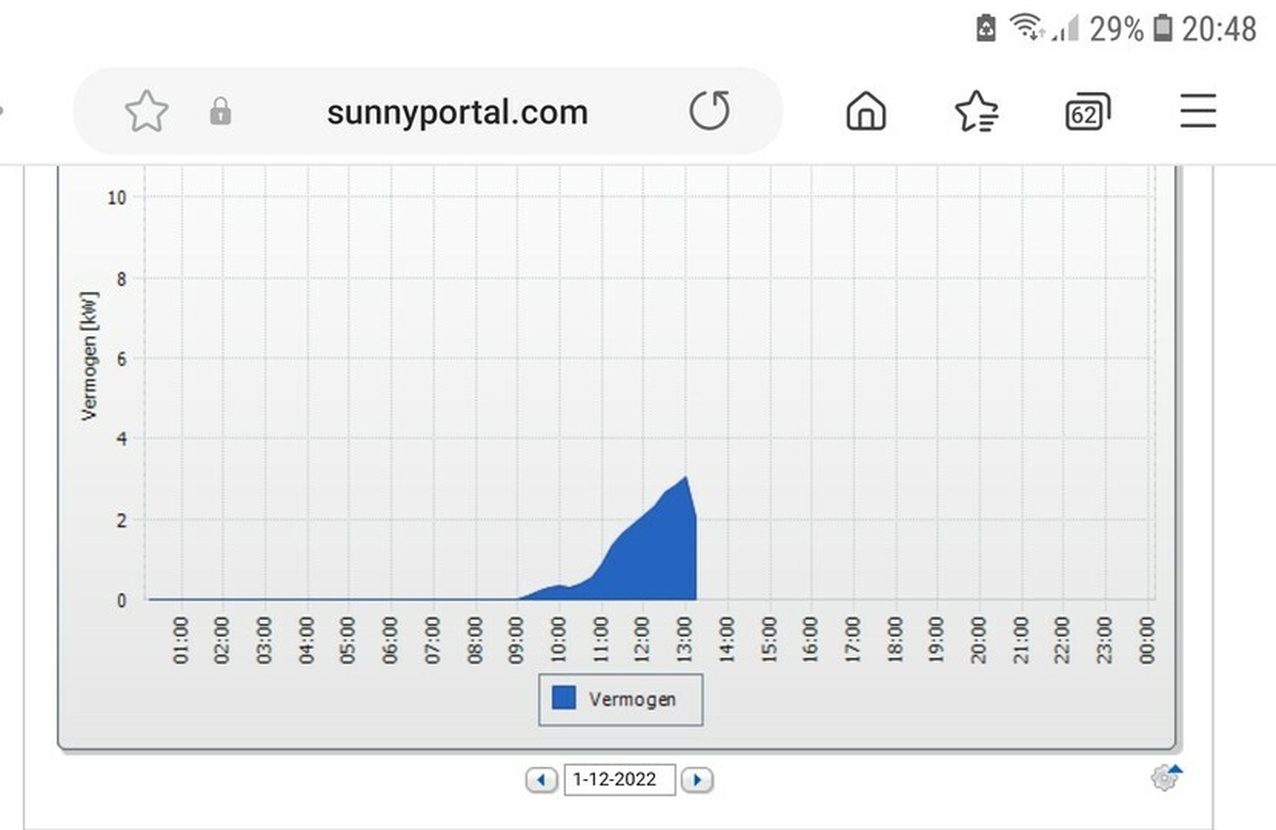The image size is (1276, 830).
Task: Click the 13:00 time axis label
Action: [684, 640]
